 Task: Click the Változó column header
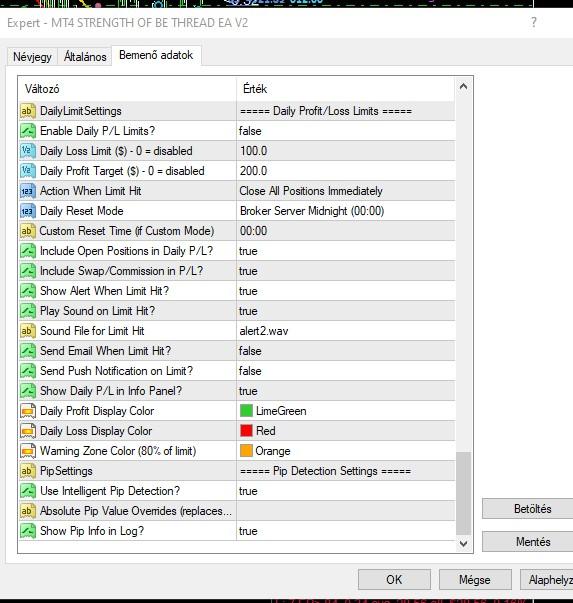click(127, 89)
